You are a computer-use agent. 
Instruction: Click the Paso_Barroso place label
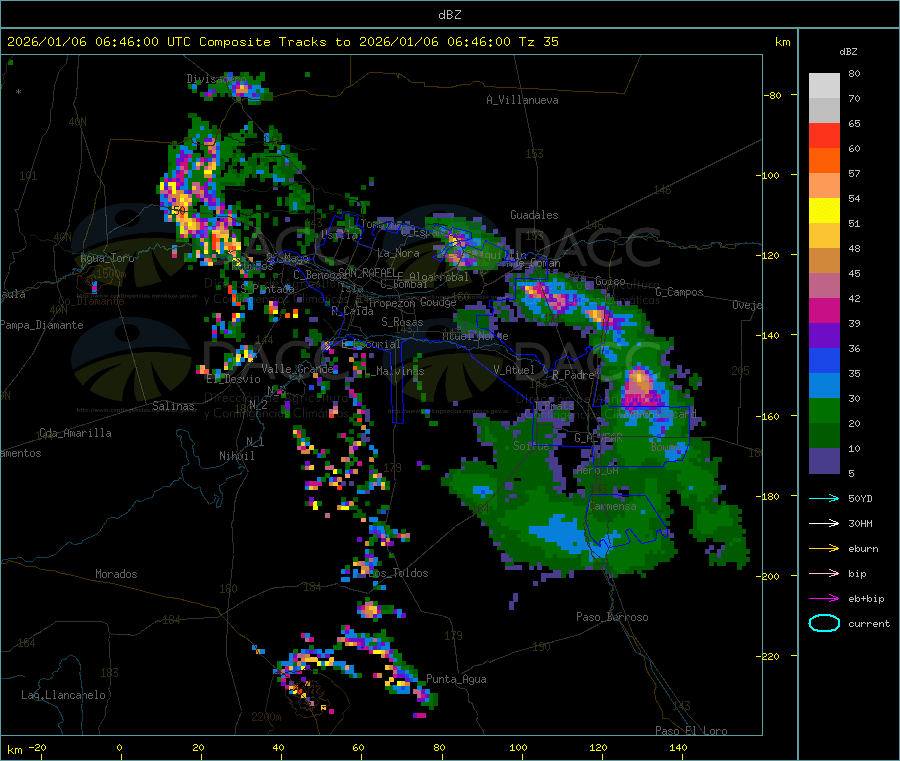[x=612, y=617]
